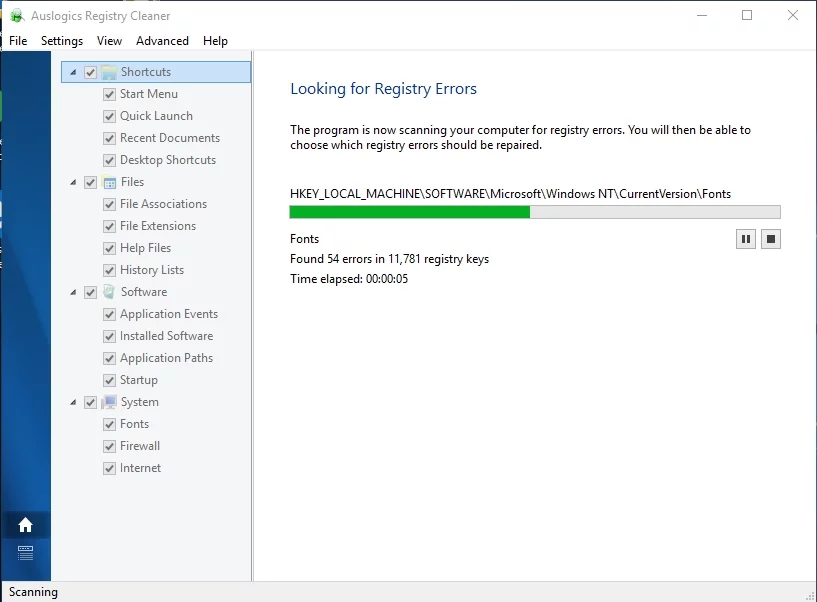Select the File Associations label
Screen dimensions: 817x602
164,204
